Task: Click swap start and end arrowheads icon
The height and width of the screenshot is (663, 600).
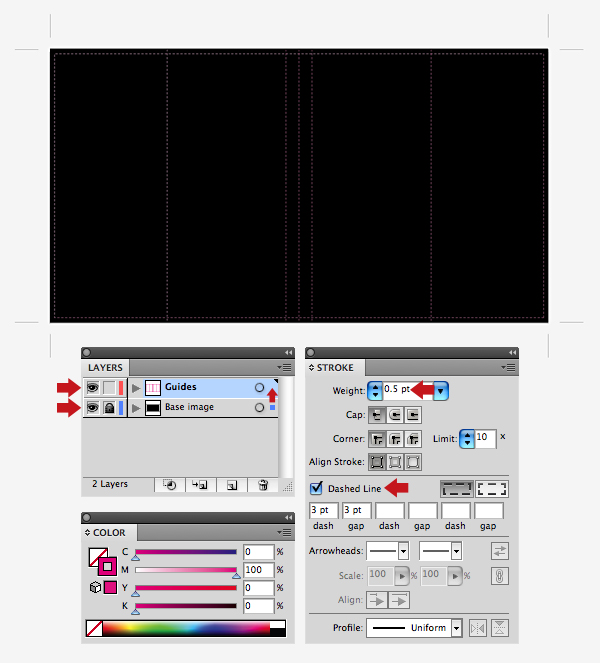Action: click(499, 551)
